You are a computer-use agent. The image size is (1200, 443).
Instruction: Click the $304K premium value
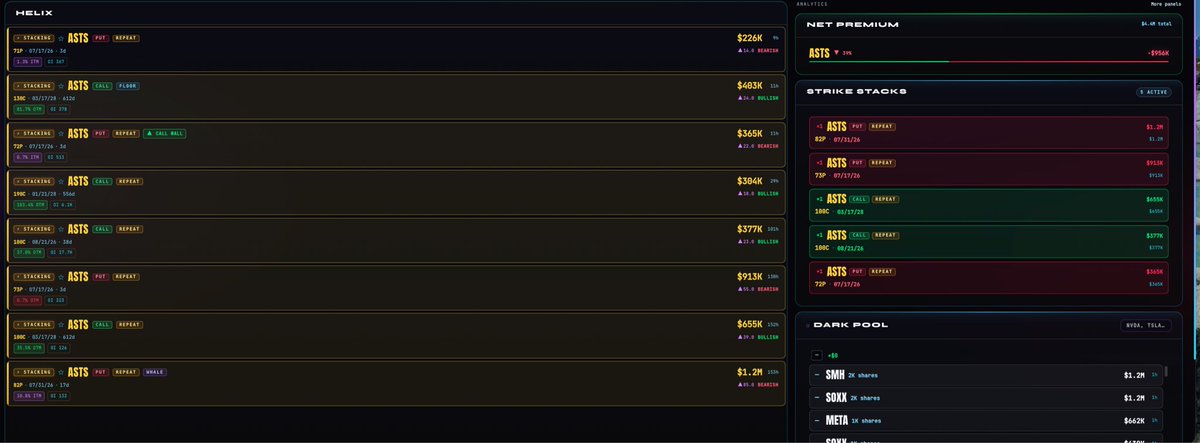tap(751, 181)
